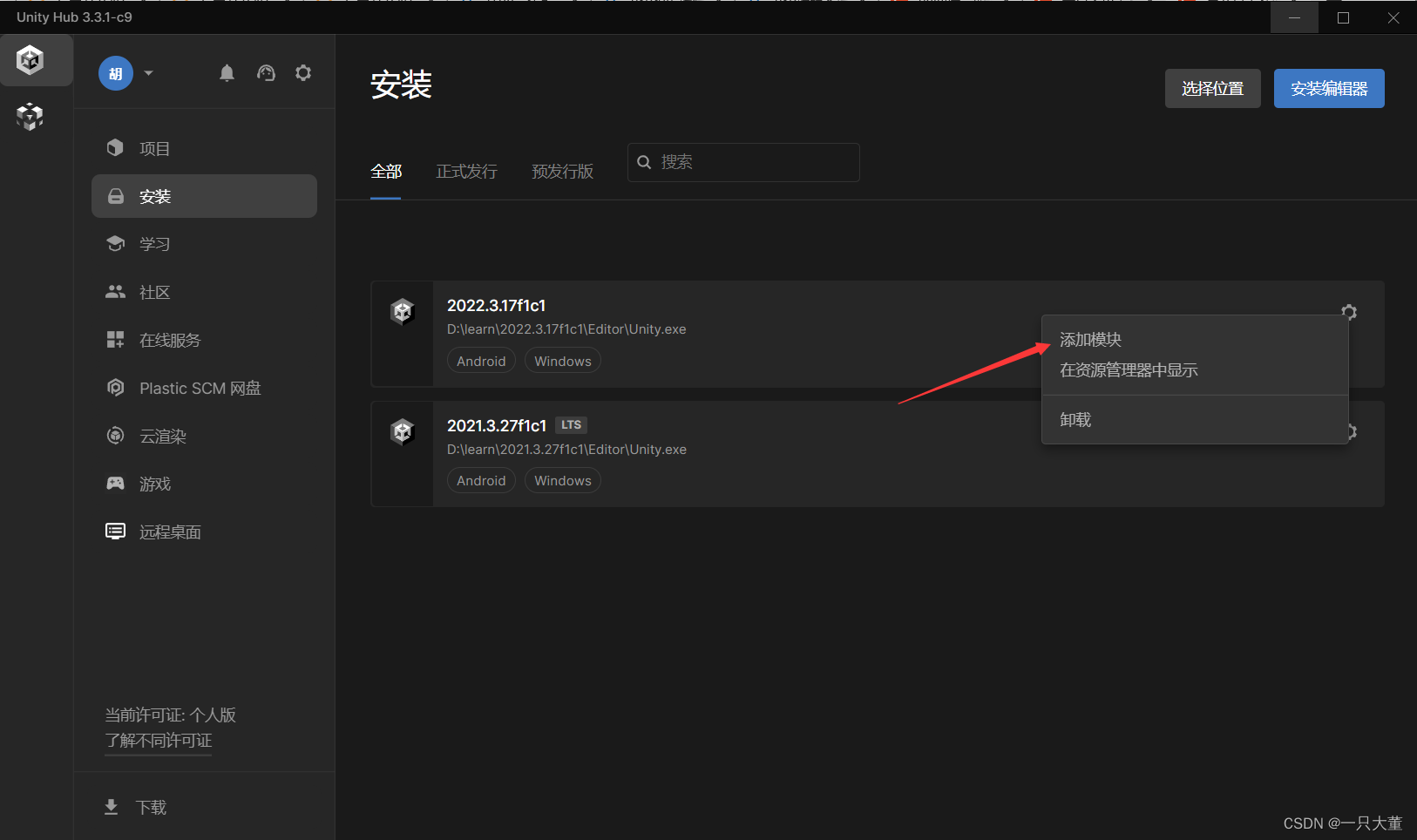
Task: Click the 在线服务 grid icon
Action: [x=115, y=340]
